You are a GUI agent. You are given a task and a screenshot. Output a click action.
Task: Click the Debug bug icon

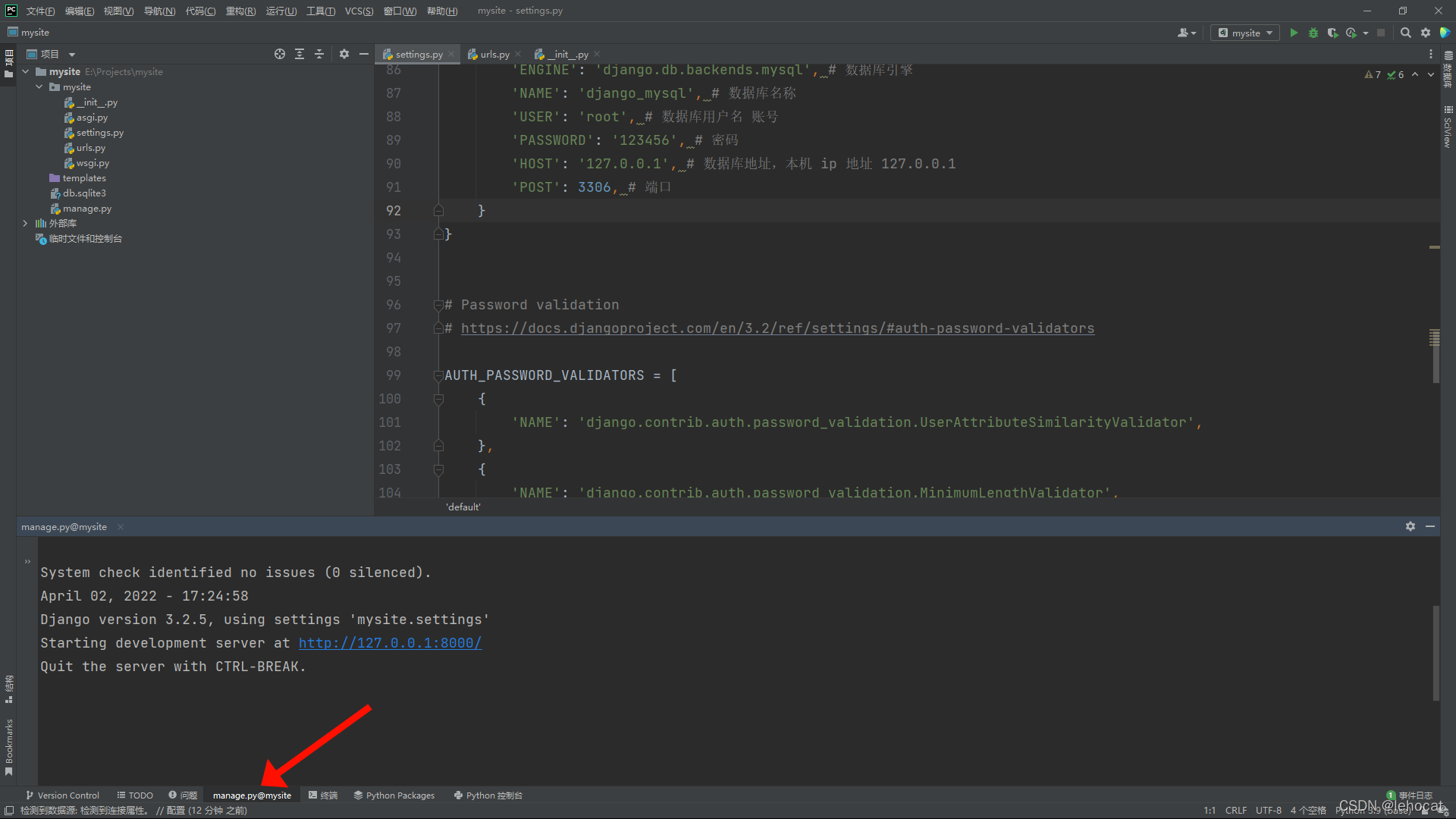[x=1313, y=33]
